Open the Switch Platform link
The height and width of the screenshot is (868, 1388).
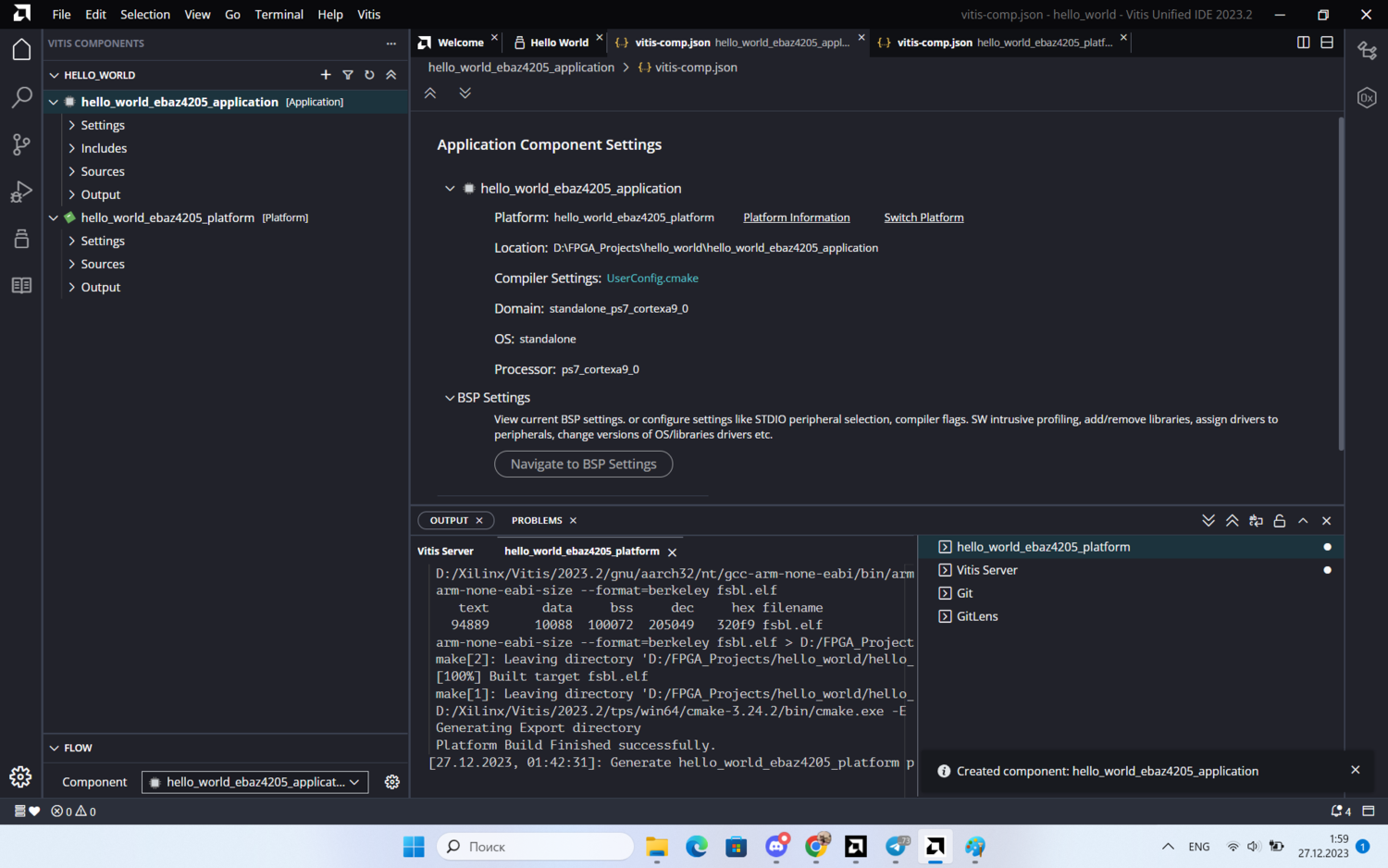tap(923, 217)
